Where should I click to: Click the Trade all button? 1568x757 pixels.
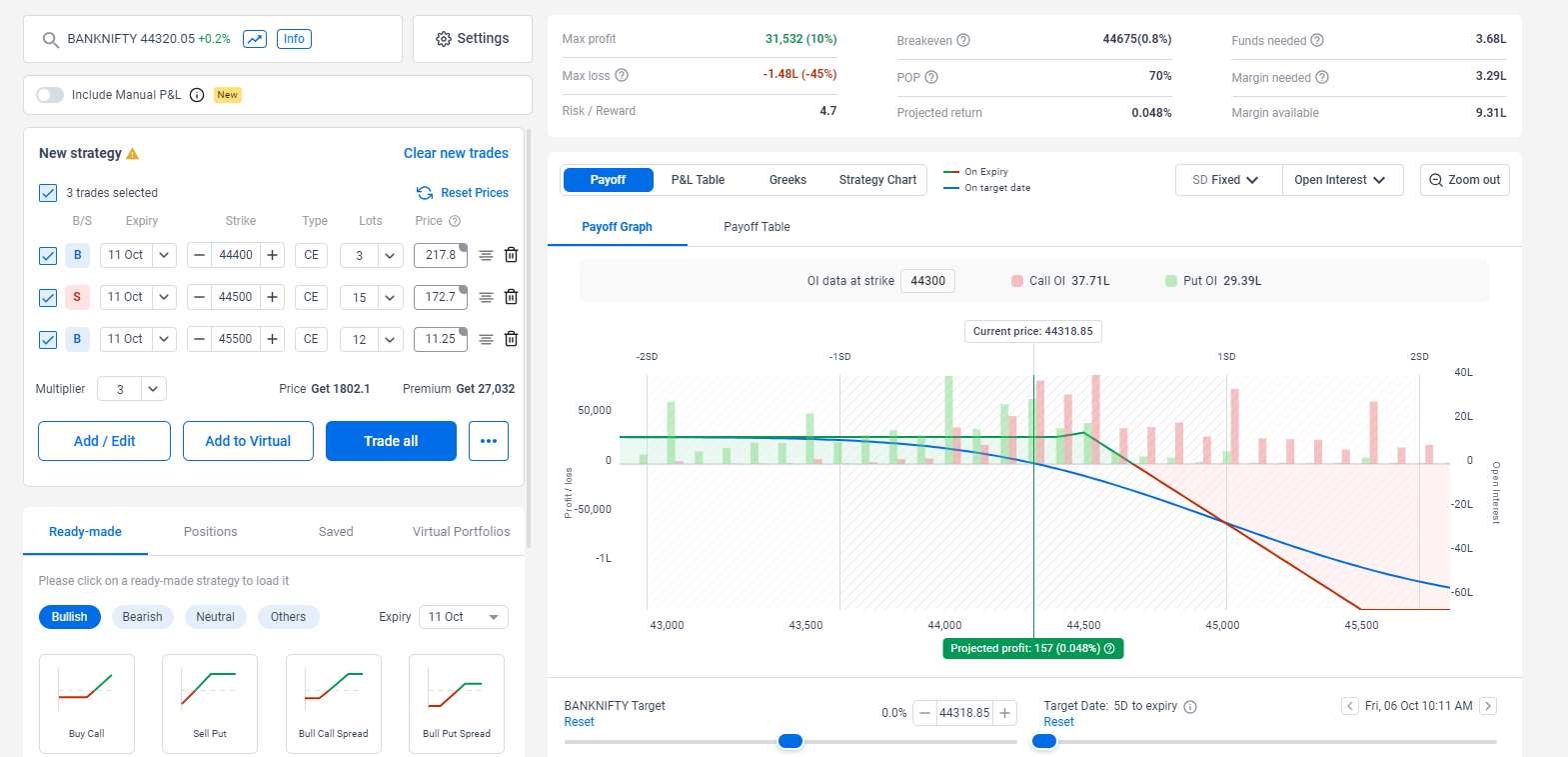391,441
